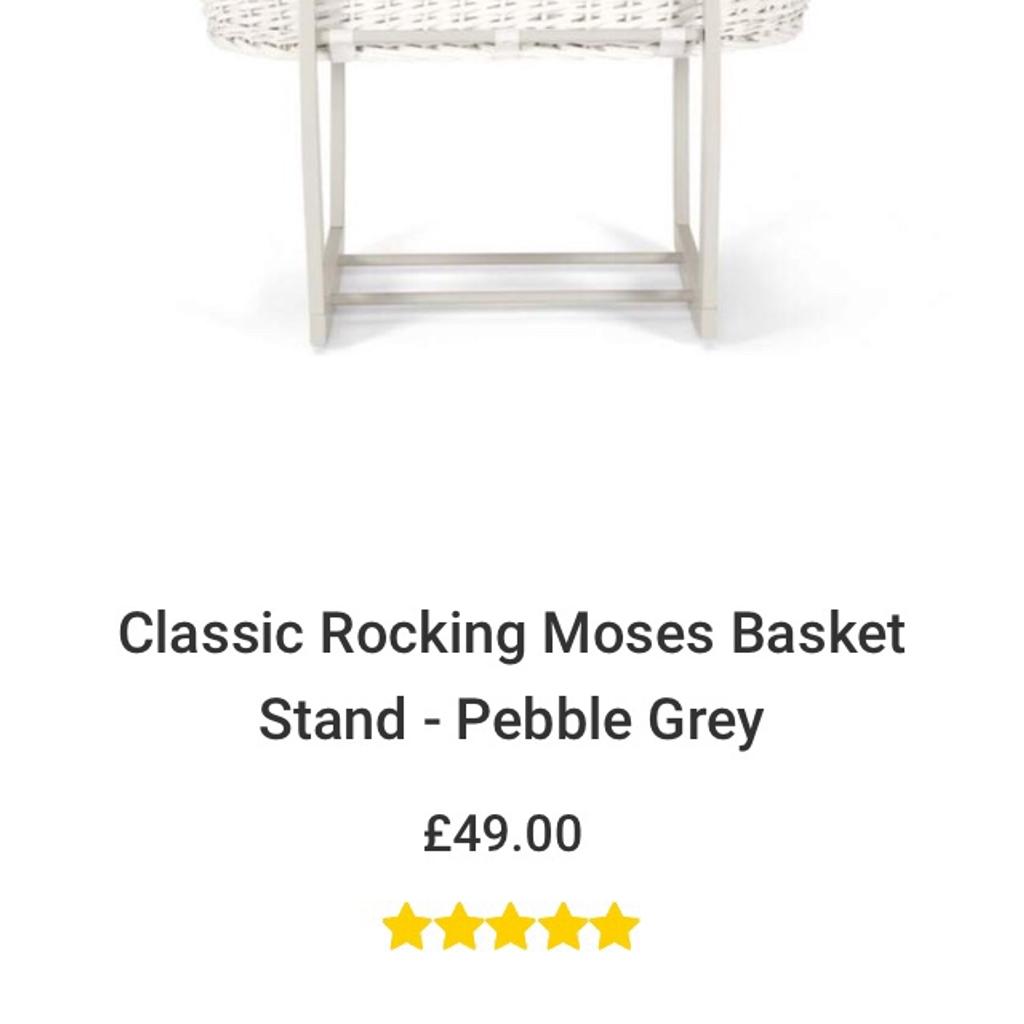
Task: Click the £49.00 price text
Action: coord(502,834)
